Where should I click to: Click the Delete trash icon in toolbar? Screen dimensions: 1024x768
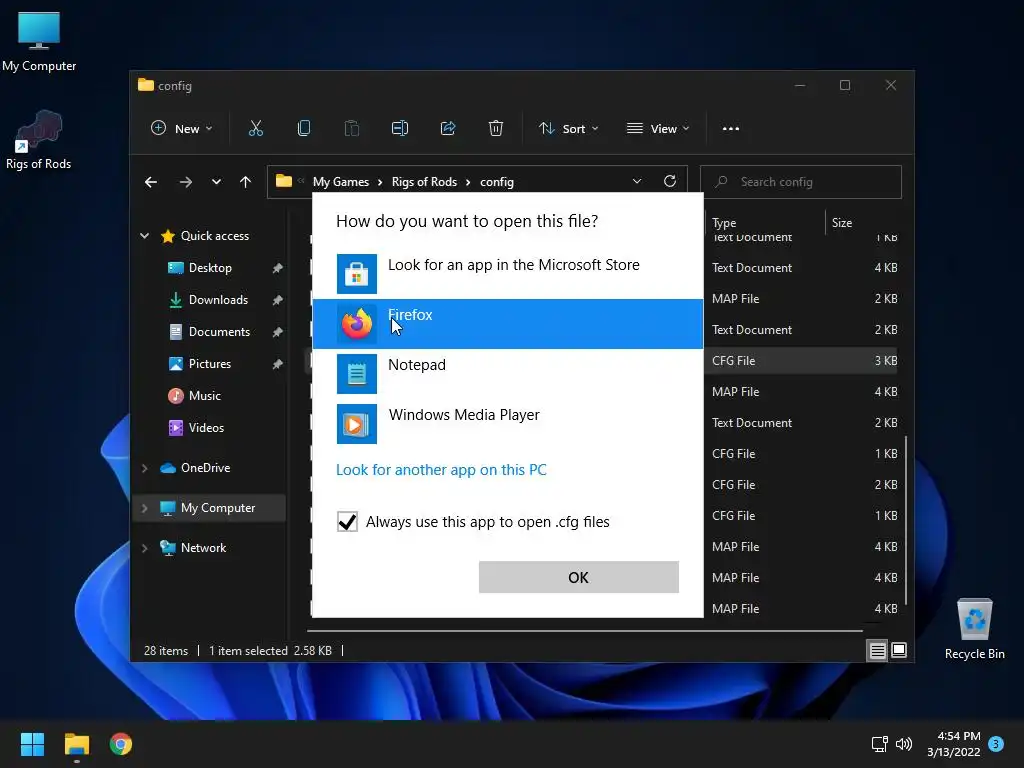pos(496,129)
